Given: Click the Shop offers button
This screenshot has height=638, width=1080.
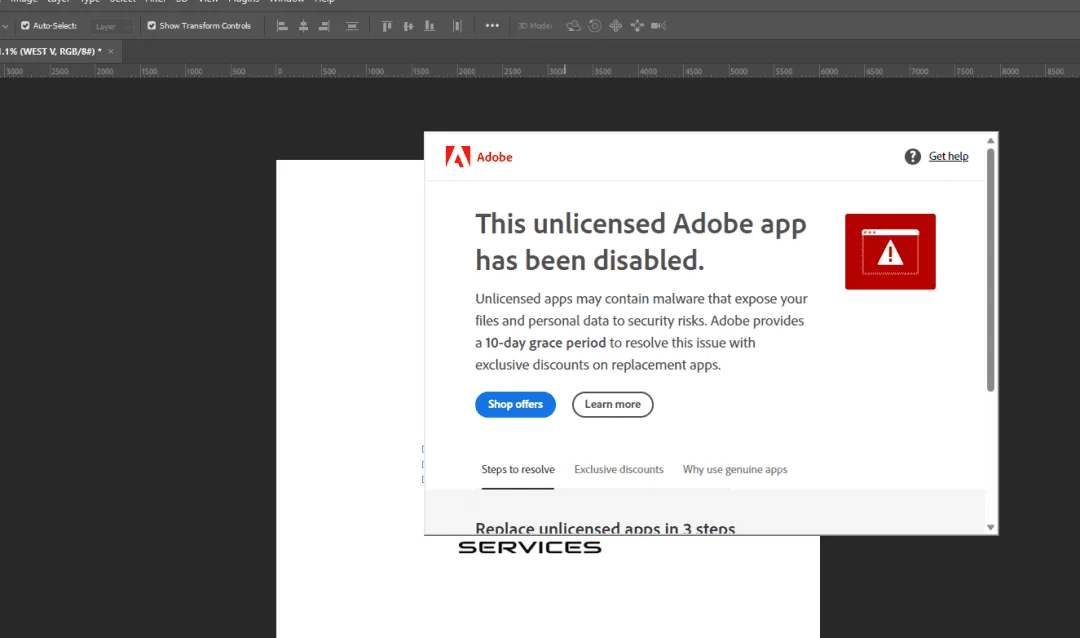Looking at the screenshot, I should coord(515,404).
